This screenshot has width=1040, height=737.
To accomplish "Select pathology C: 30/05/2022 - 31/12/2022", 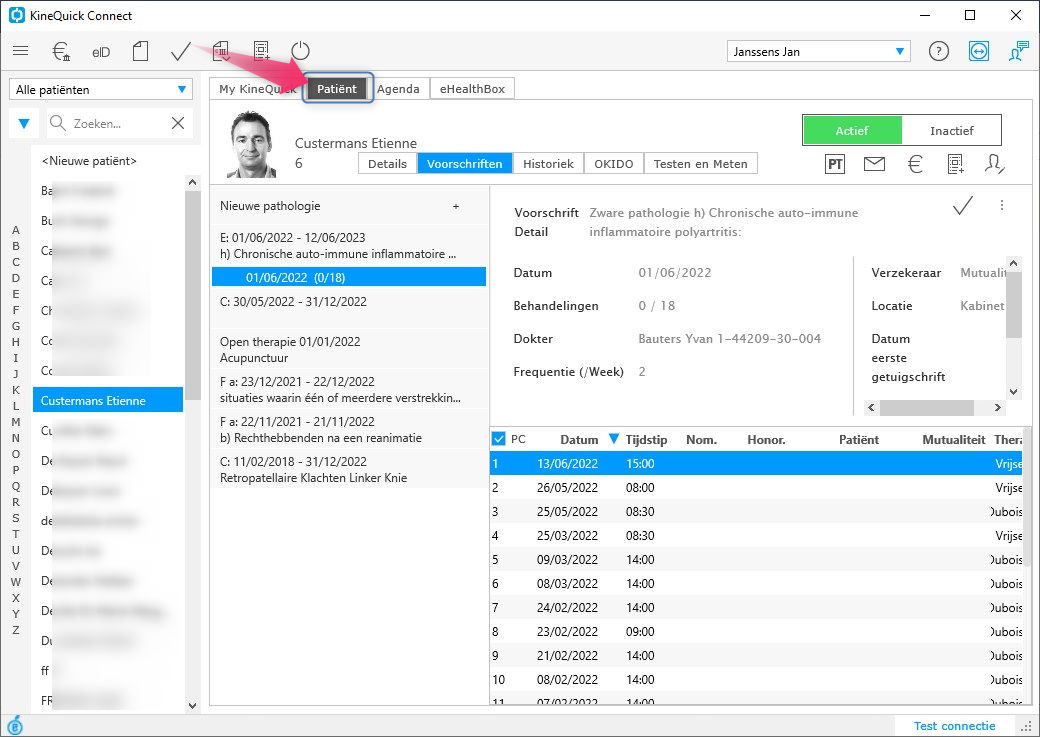I will coord(349,309).
